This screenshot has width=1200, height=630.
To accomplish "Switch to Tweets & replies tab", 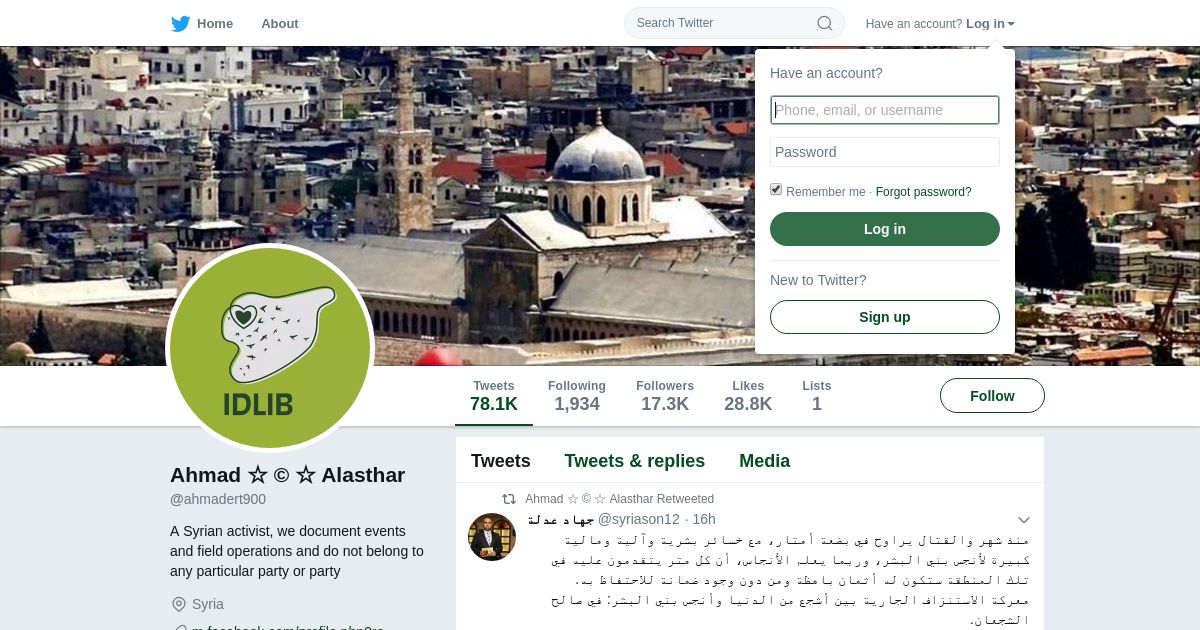I will (x=634, y=461).
